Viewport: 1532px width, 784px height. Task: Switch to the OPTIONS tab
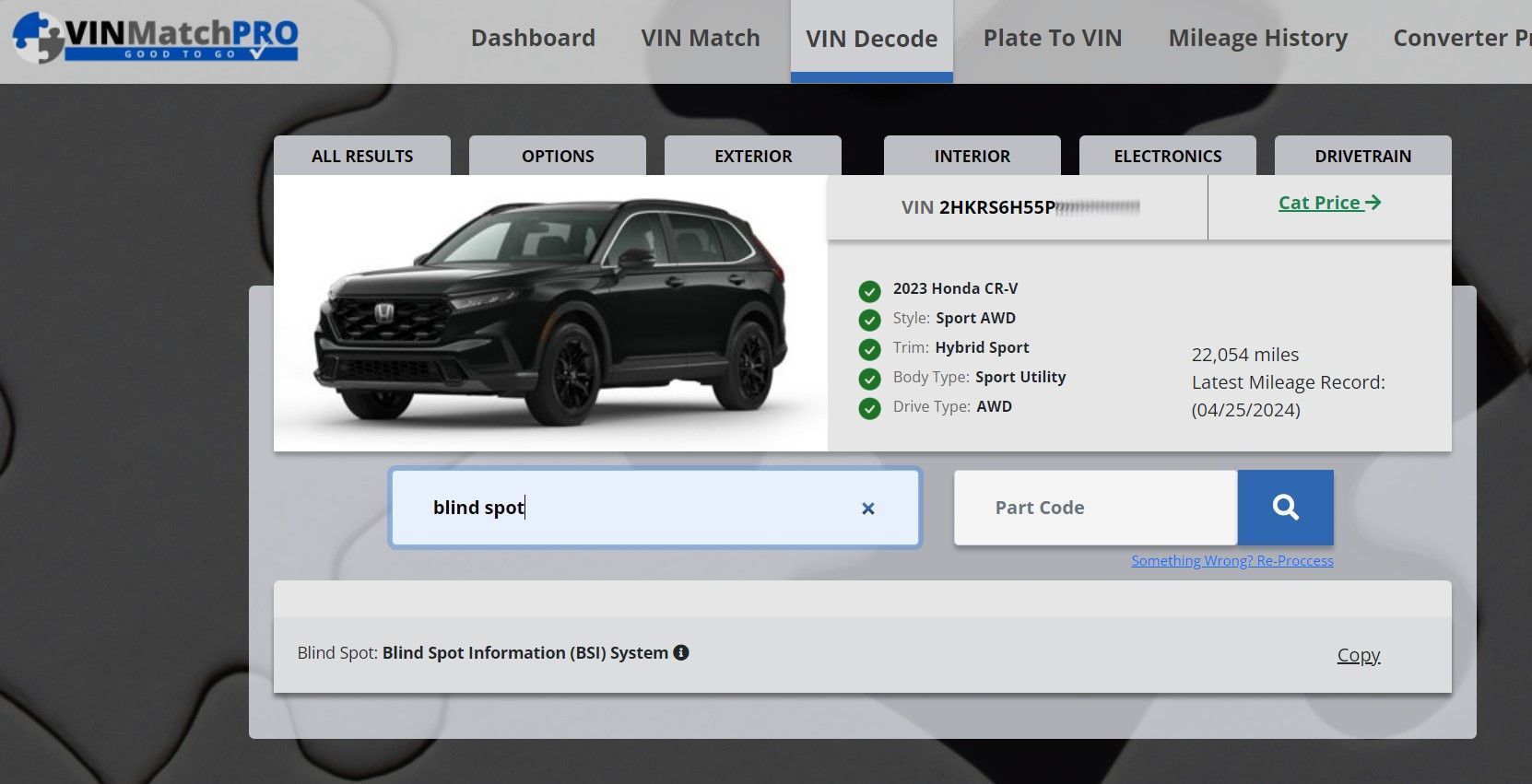[558, 156]
